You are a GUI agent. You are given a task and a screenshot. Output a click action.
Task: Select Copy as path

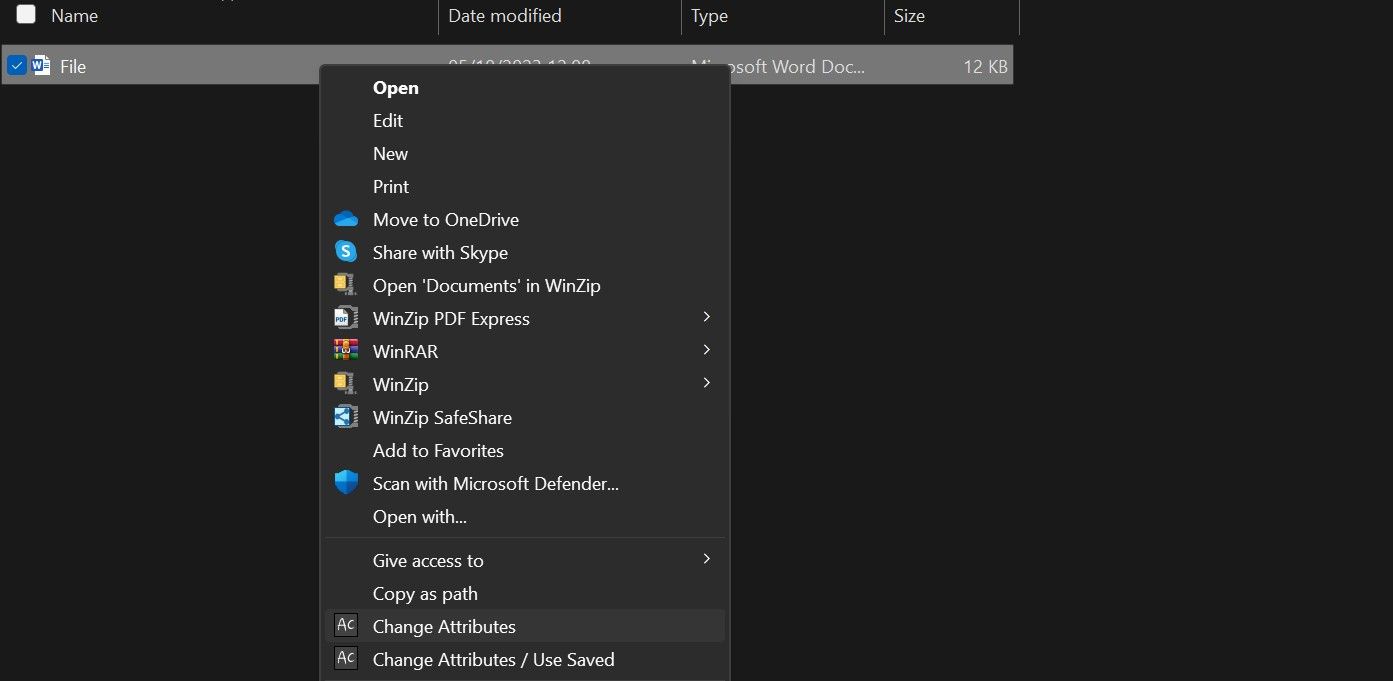coord(425,593)
